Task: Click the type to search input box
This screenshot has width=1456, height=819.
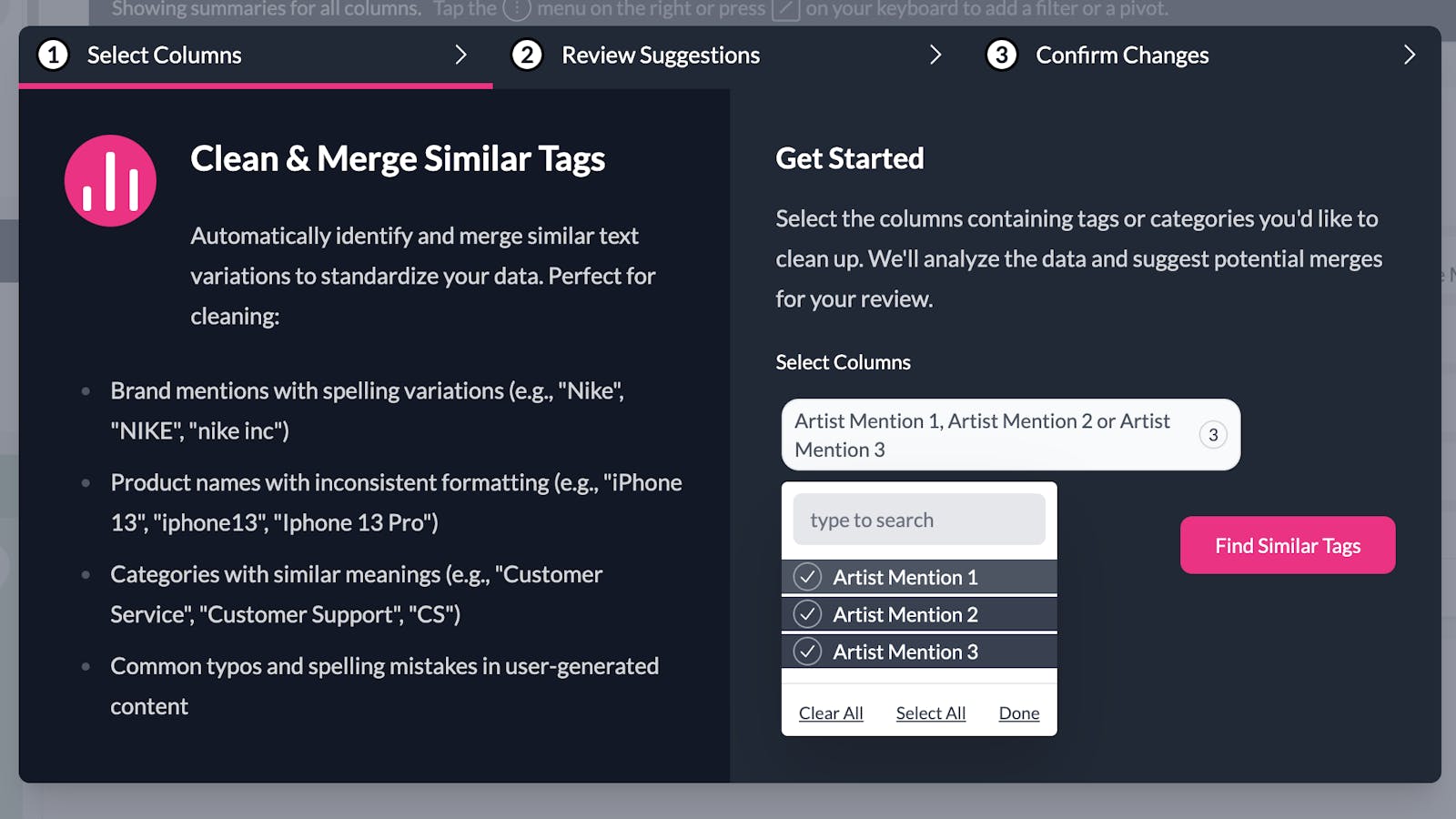Action: (x=917, y=519)
